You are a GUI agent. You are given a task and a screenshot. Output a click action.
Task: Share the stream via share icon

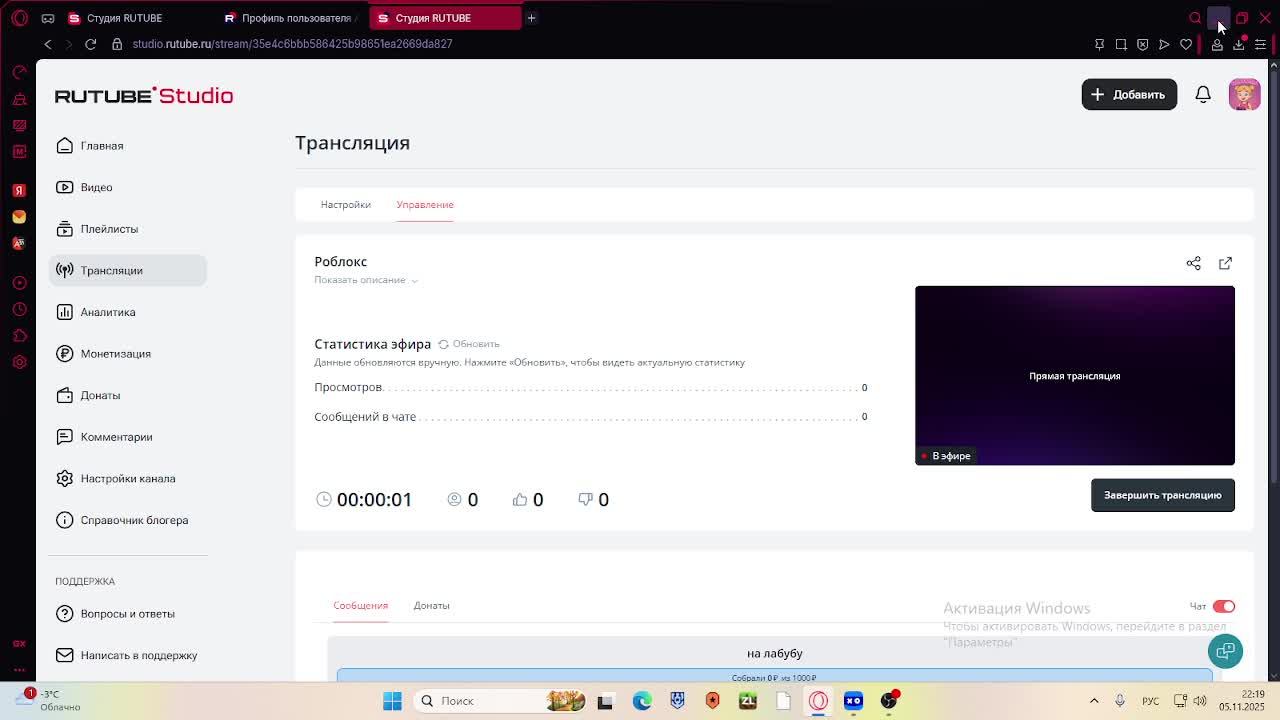(1193, 263)
